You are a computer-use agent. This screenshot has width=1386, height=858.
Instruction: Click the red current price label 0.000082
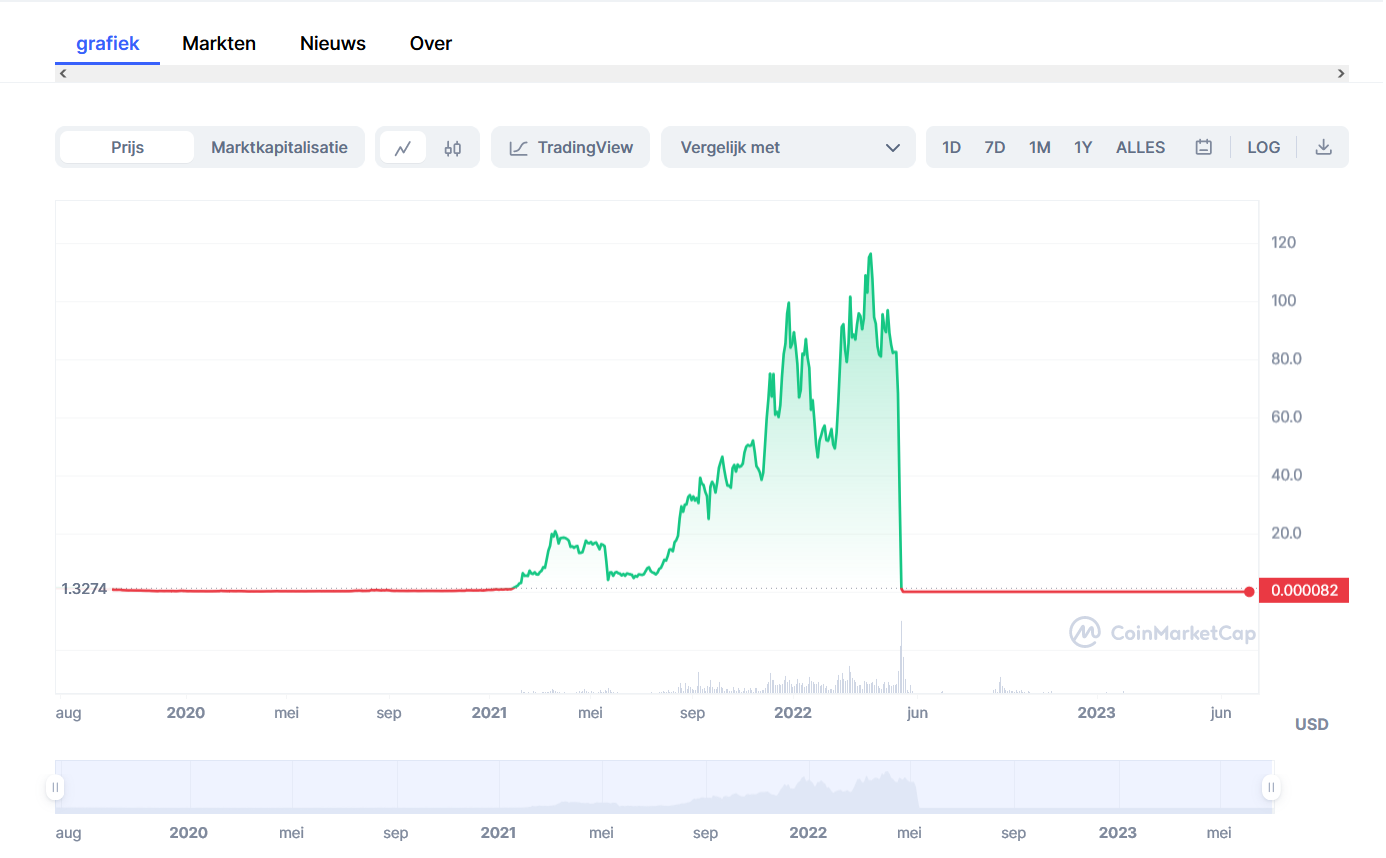[x=1304, y=591]
